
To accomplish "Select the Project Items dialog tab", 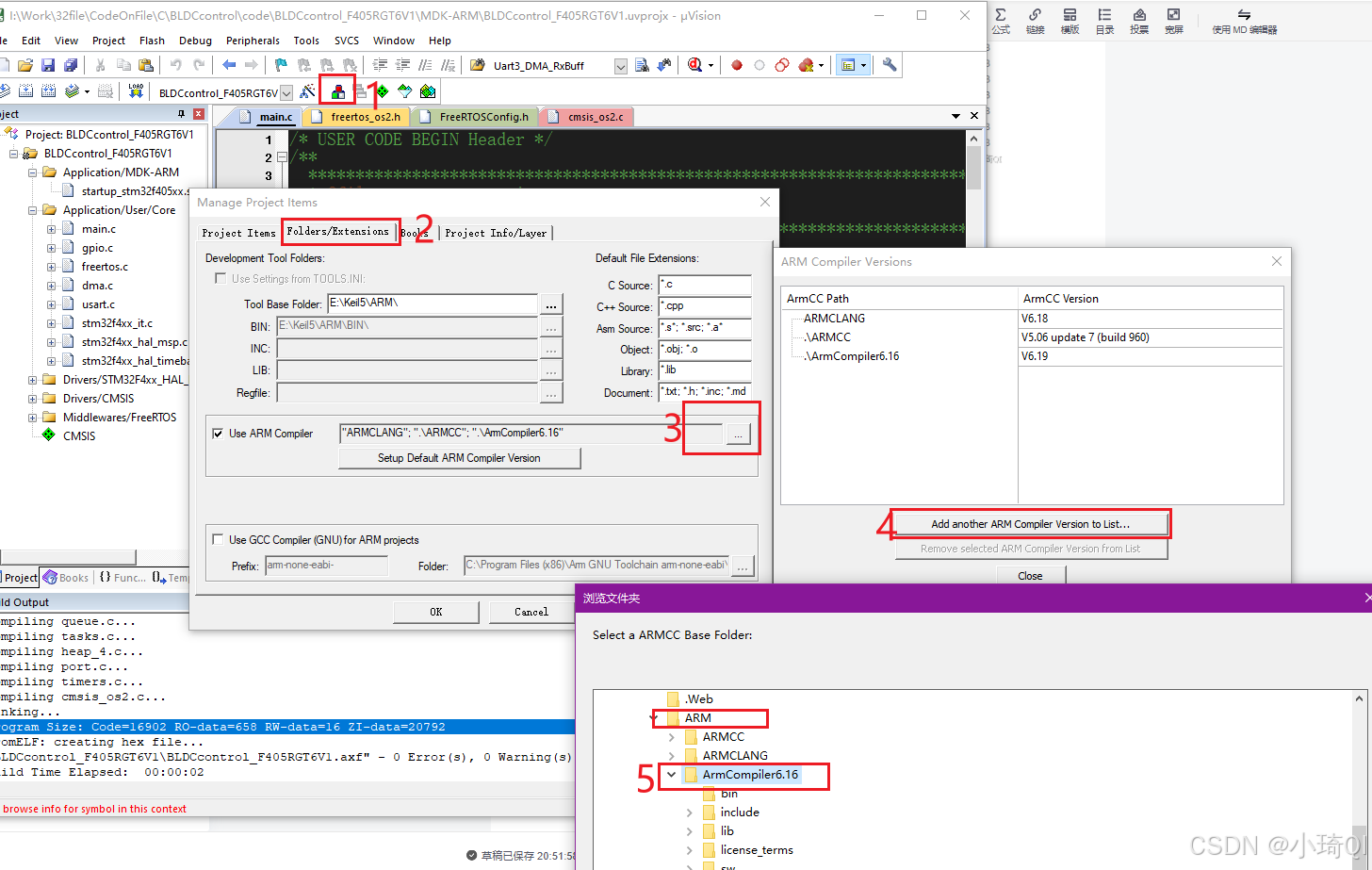I will click(x=238, y=233).
